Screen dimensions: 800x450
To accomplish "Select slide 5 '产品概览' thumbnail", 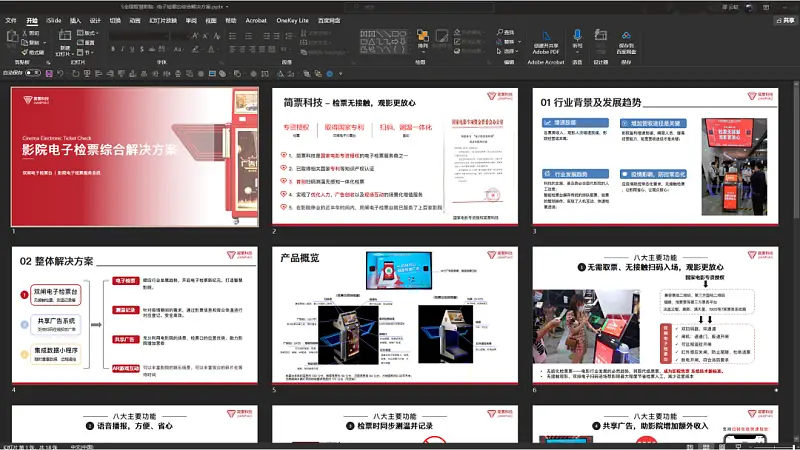I will [x=395, y=315].
